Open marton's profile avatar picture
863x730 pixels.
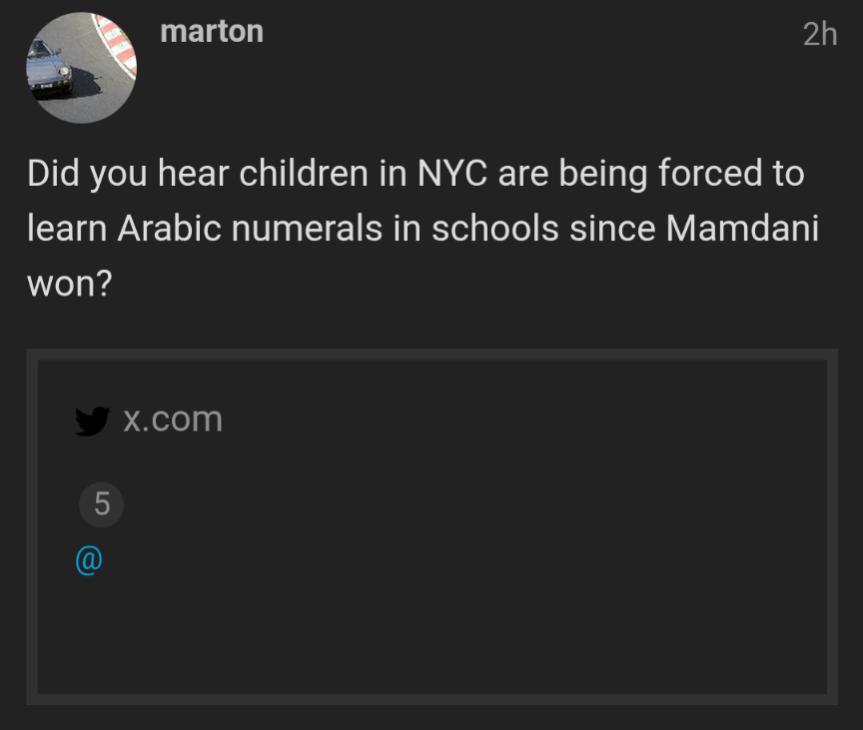point(81,68)
